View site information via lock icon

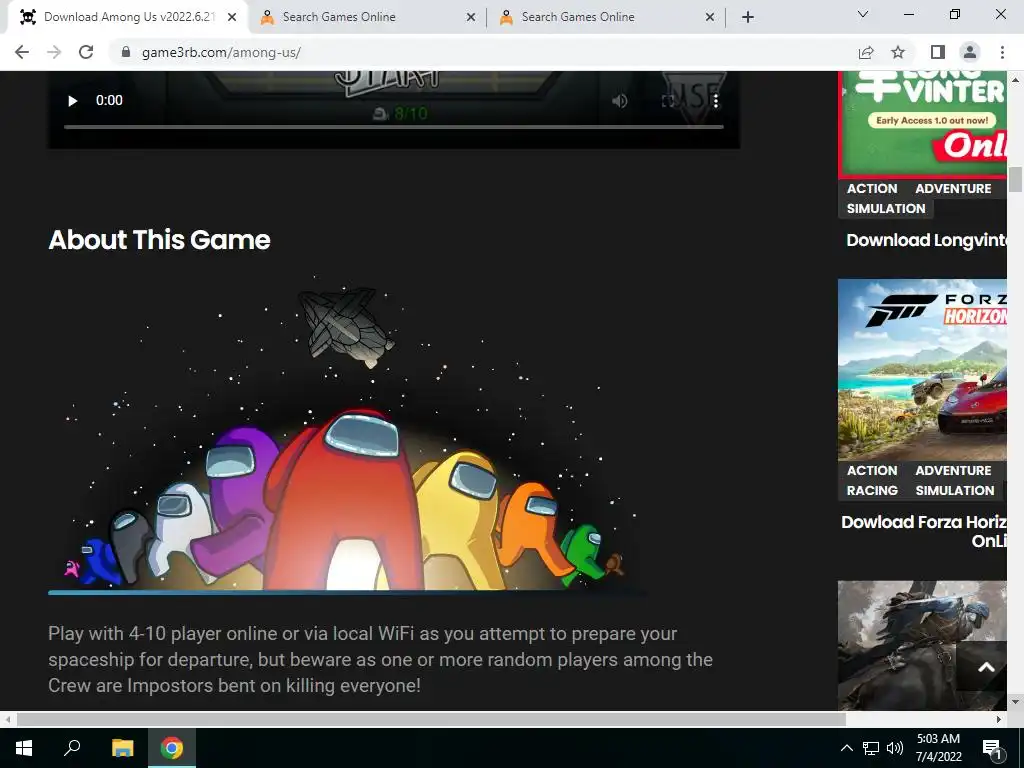(x=126, y=52)
